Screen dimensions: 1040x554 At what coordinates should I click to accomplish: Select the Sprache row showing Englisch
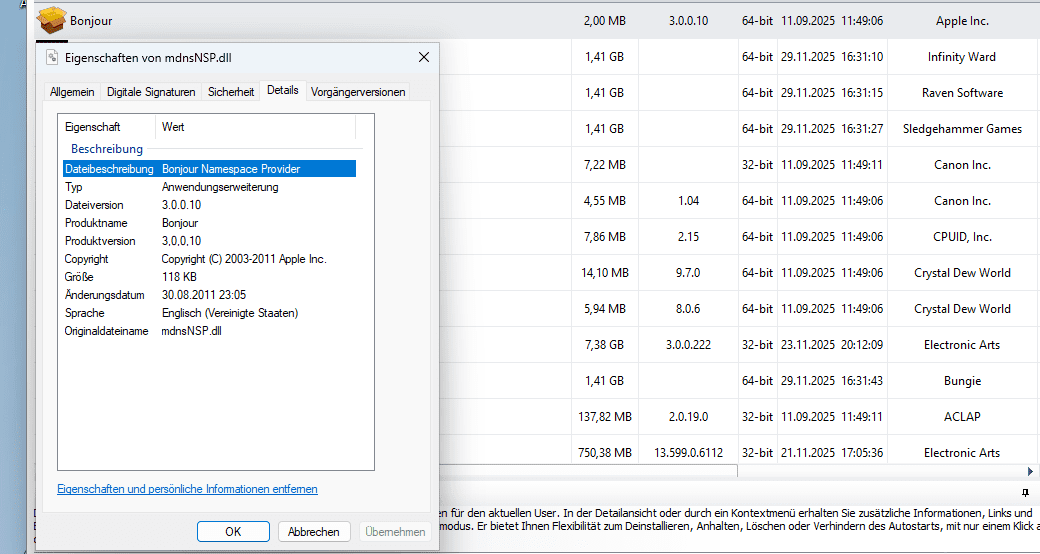coord(210,312)
